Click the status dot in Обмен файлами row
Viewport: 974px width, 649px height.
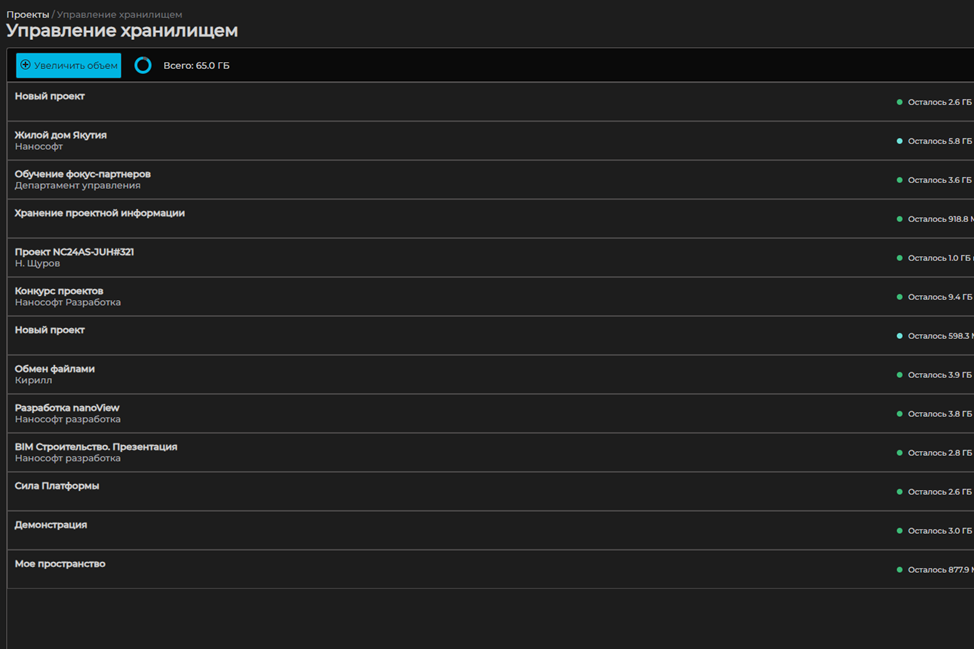click(x=900, y=375)
